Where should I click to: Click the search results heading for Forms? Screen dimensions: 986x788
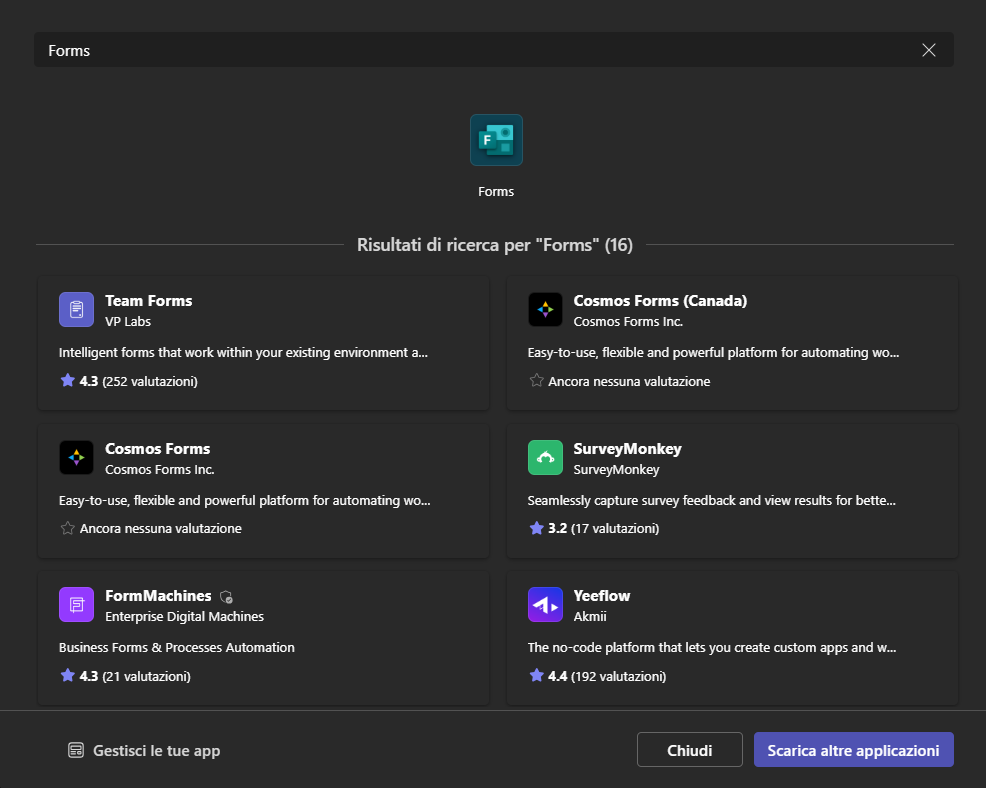point(495,245)
